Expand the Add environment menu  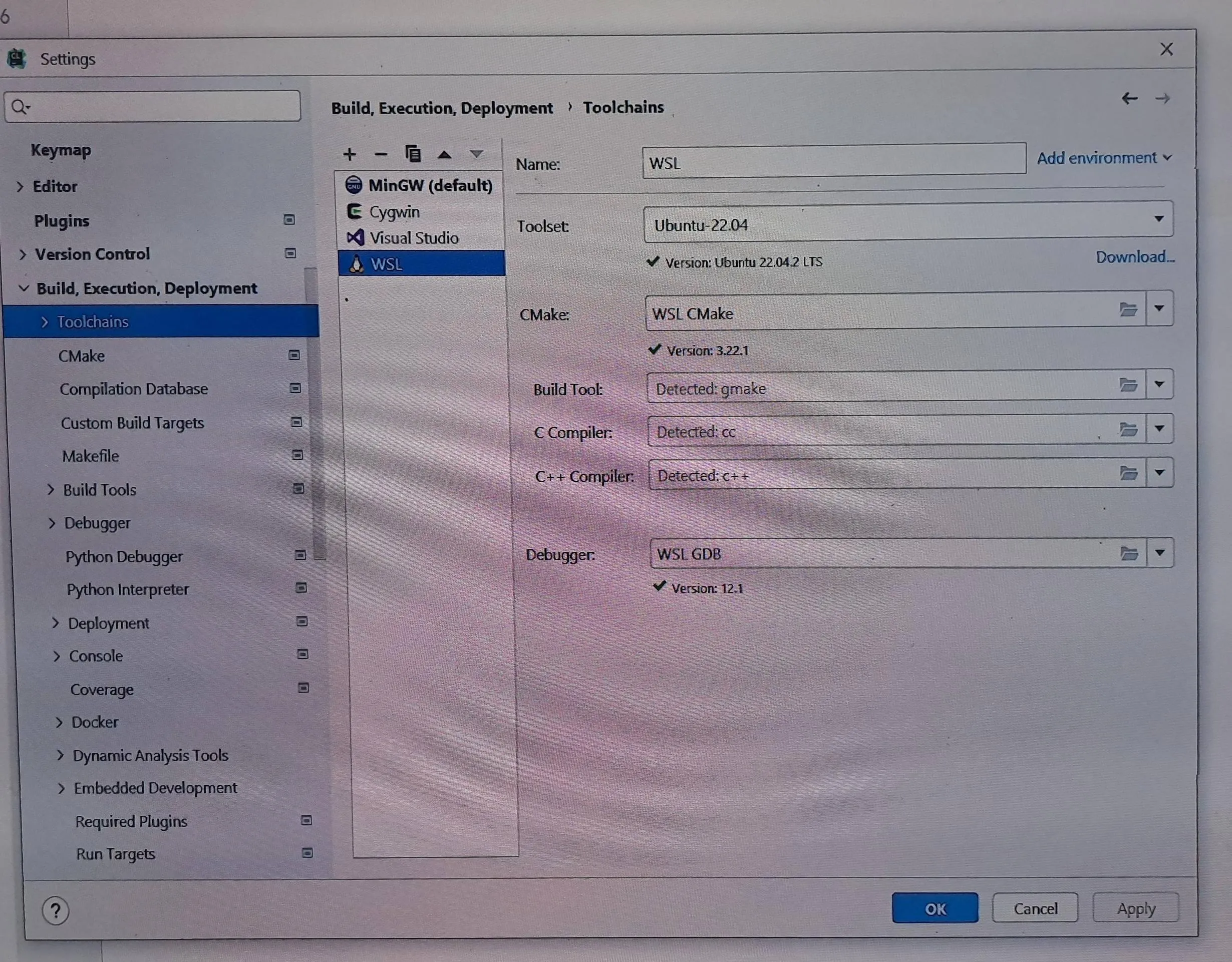tap(1104, 158)
